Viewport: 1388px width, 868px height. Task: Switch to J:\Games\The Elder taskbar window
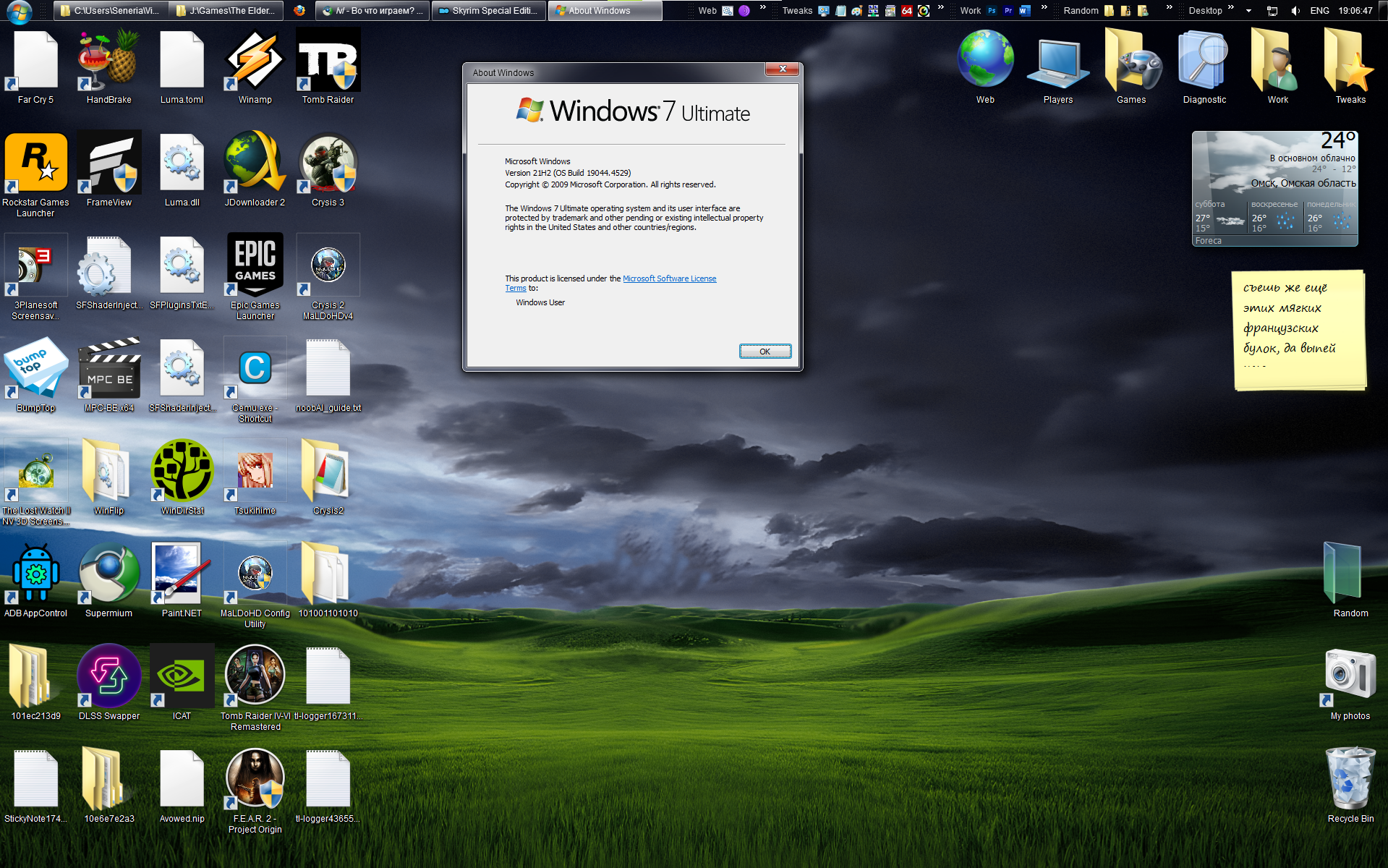coord(226,11)
